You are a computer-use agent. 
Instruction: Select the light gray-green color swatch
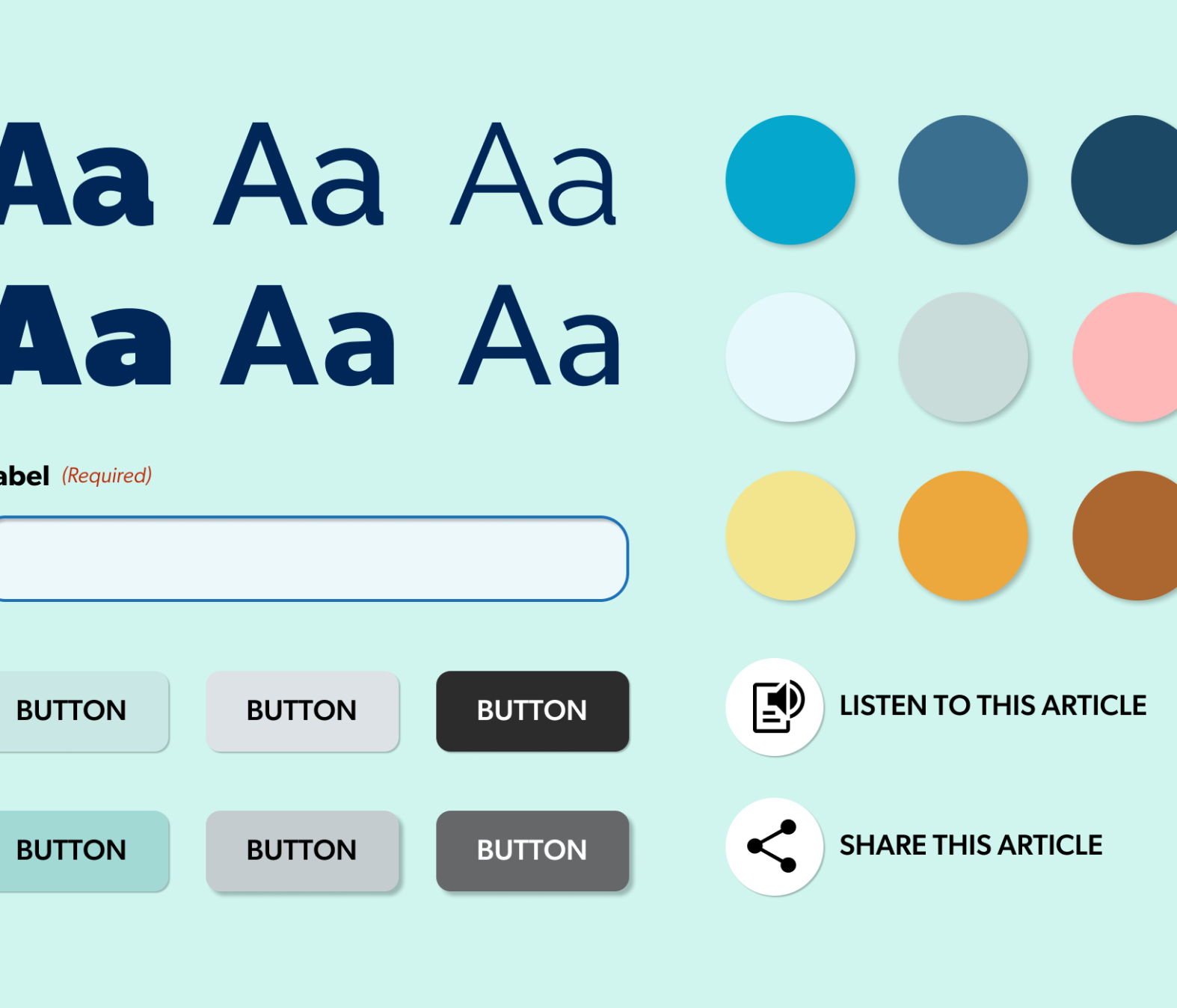[x=963, y=357]
